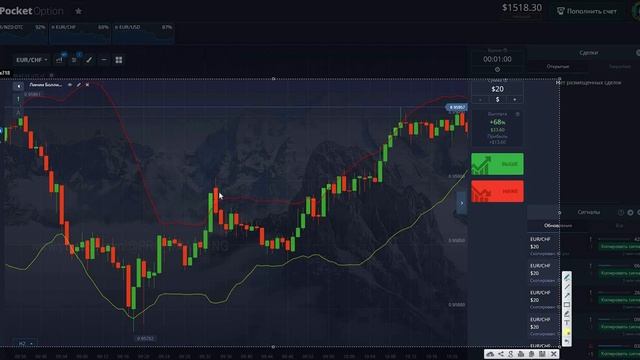Open the Lightshot yellow color picker
The image size is (640, 360).
point(567,332)
